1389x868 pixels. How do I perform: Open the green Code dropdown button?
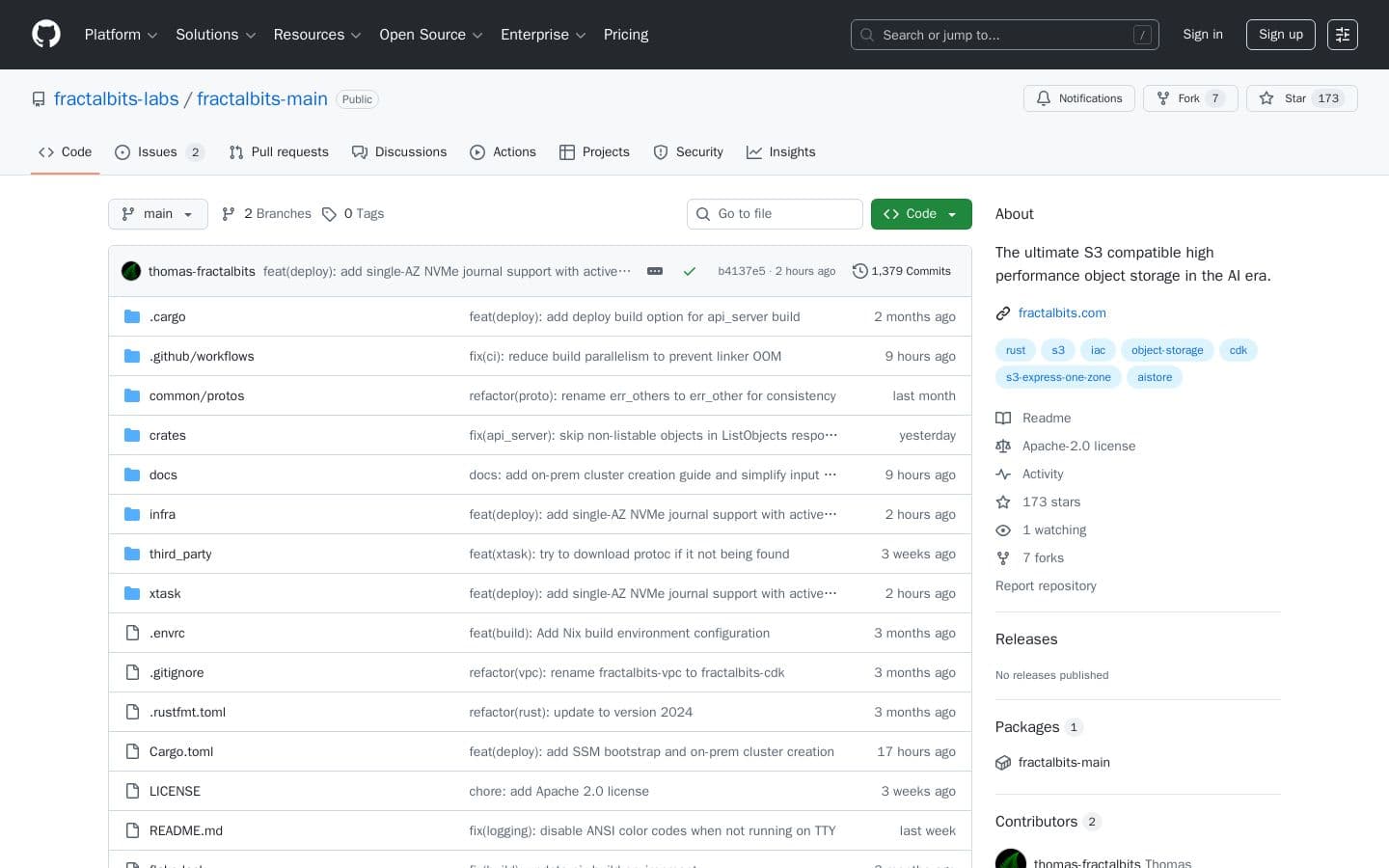pyautogui.click(x=921, y=214)
